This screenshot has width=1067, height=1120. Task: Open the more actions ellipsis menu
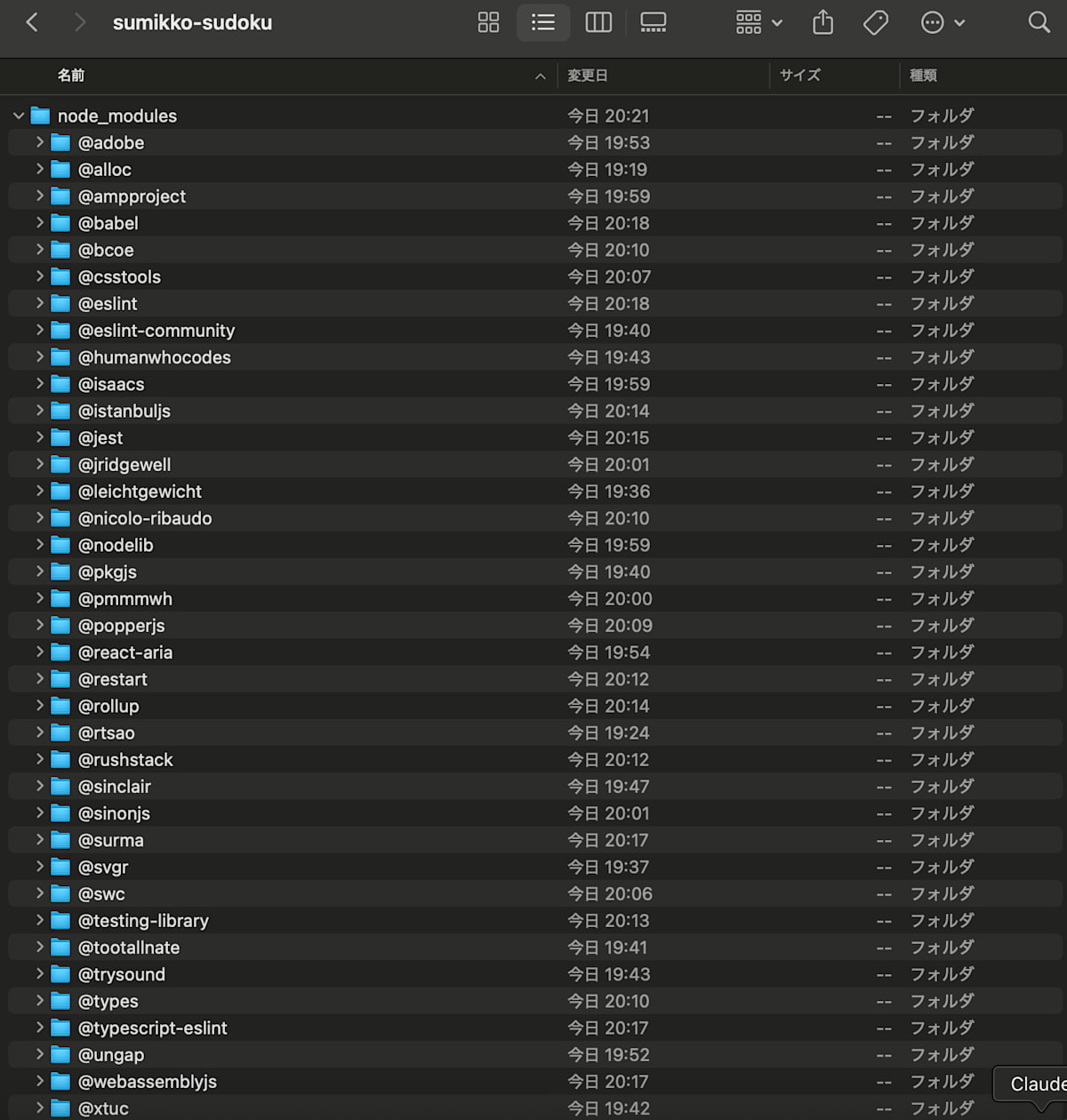coord(943,22)
